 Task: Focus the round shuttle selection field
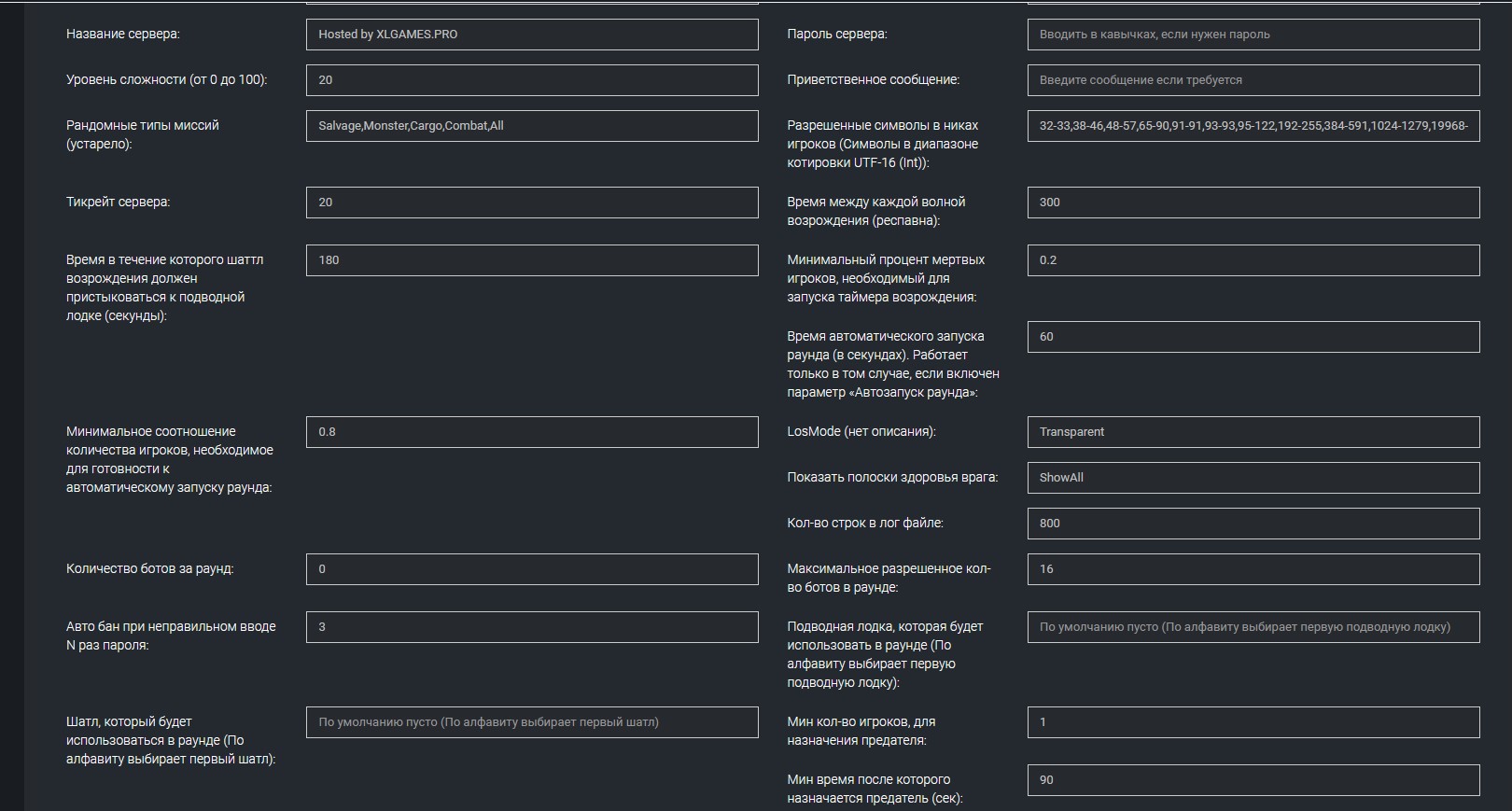click(x=531, y=722)
